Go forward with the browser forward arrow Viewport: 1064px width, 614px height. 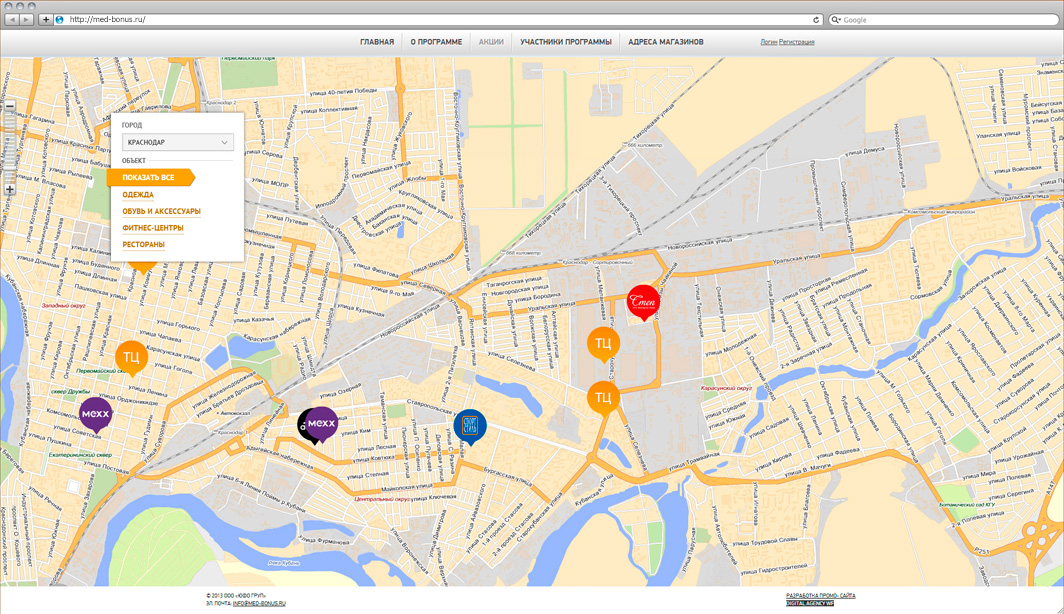pyautogui.click(x=26, y=20)
